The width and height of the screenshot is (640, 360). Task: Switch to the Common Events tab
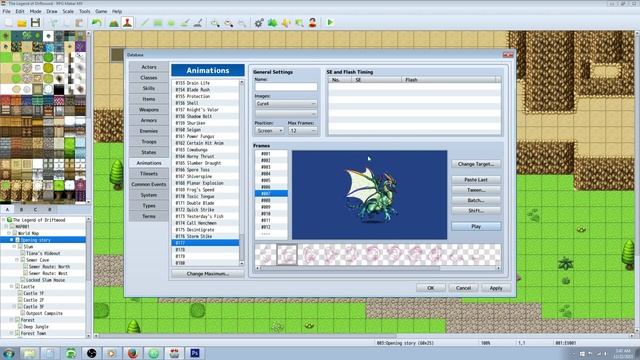pos(149,184)
